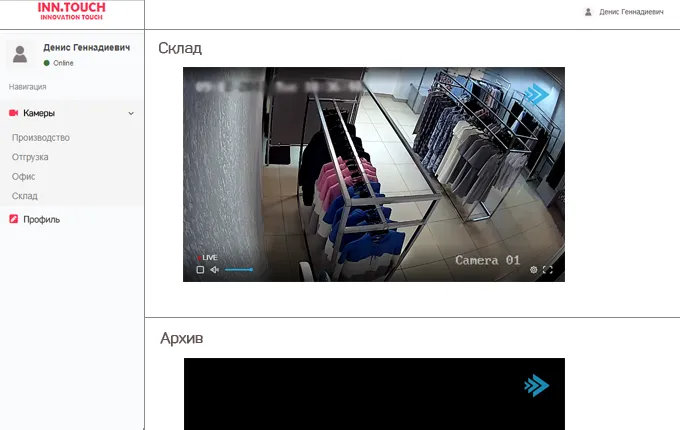Screen dimensions: 680x430
Task: Open video player settings gear
Action: [533, 270]
